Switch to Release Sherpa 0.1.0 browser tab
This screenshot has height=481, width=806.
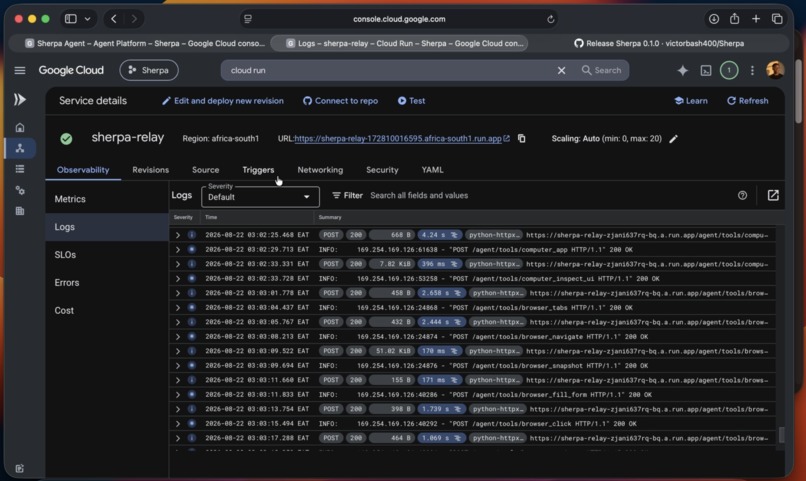(x=660, y=44)
